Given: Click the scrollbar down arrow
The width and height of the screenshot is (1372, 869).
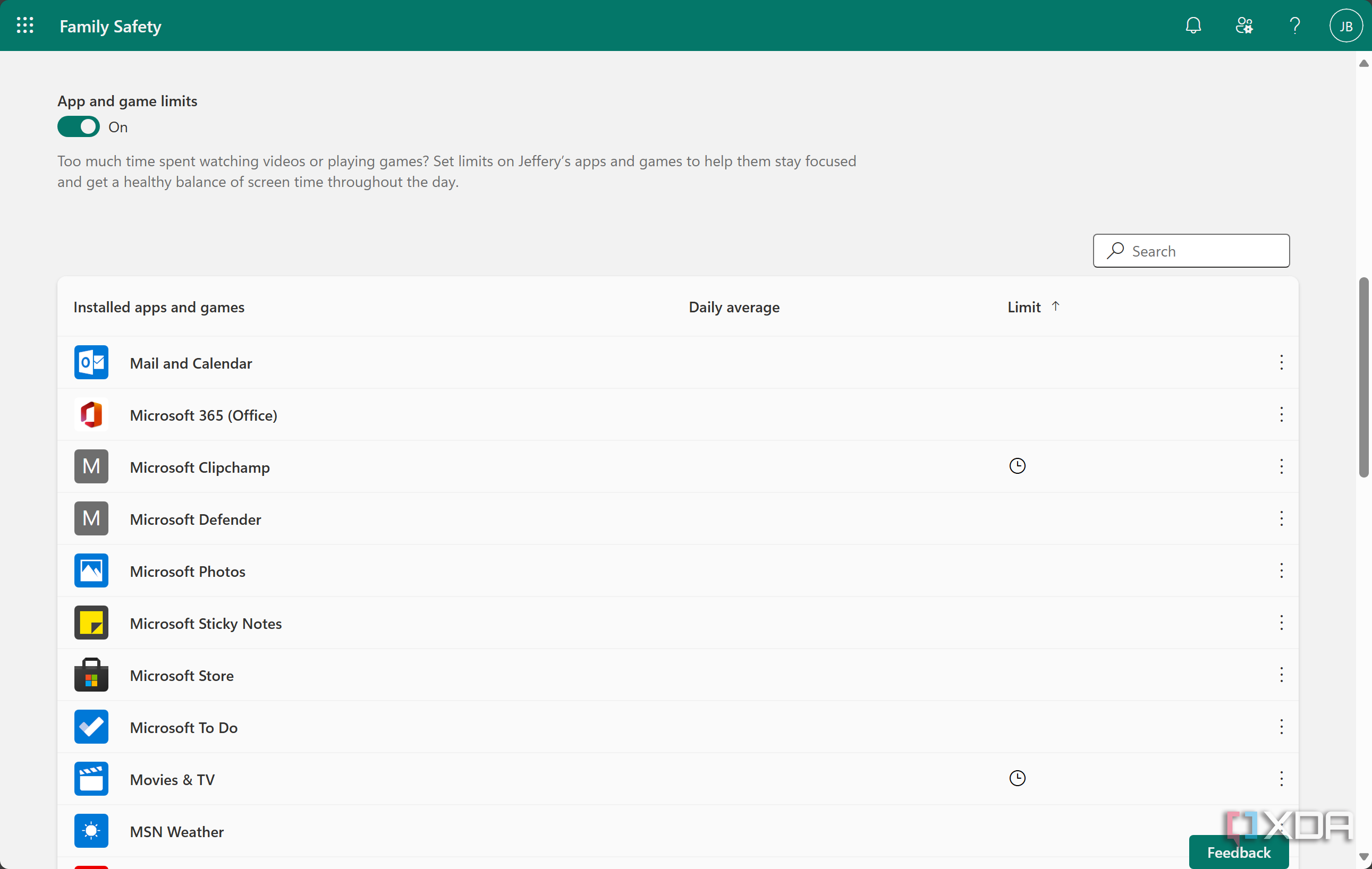Looking at the screenshot, I should click(1363, 856).
